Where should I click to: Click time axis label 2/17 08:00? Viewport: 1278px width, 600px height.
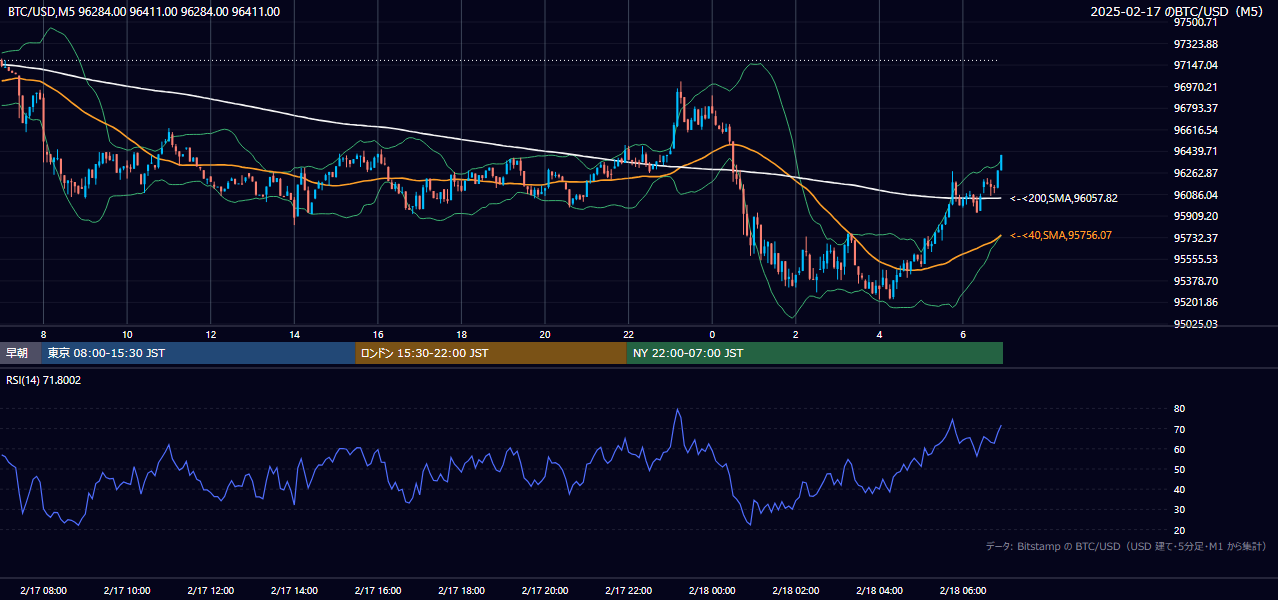coord(43,591)
